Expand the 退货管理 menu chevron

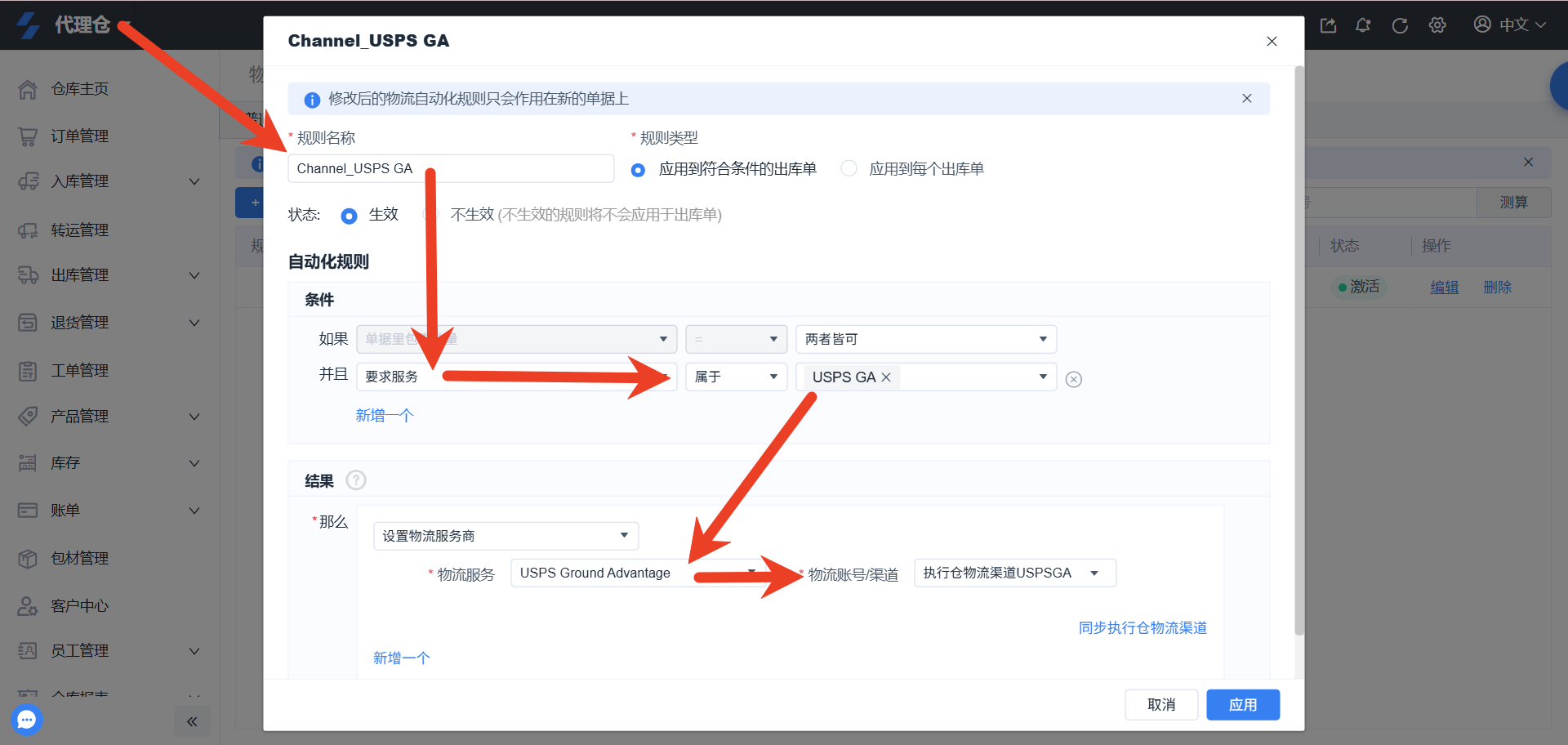(x=194, y=323)
